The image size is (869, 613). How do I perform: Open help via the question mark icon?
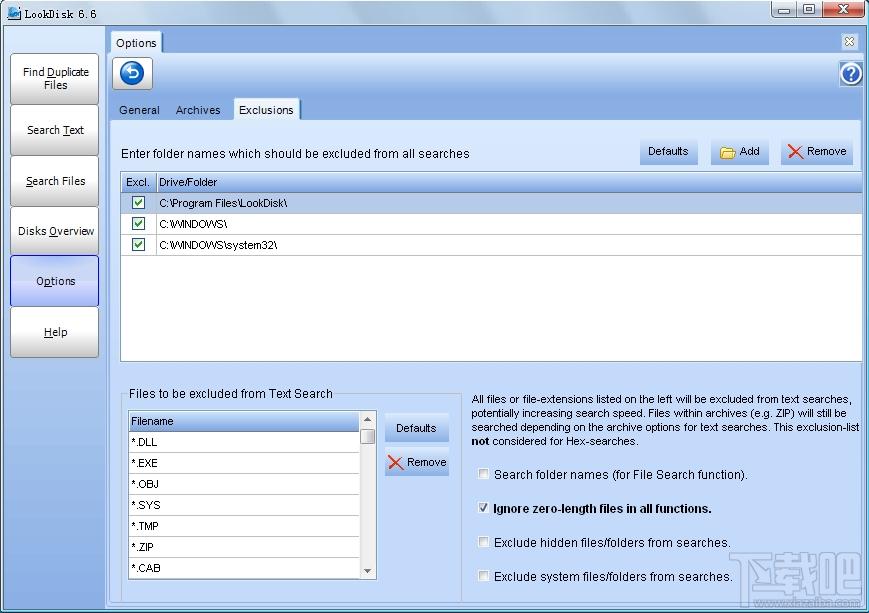pyautogui.click(x=851, y=74)
